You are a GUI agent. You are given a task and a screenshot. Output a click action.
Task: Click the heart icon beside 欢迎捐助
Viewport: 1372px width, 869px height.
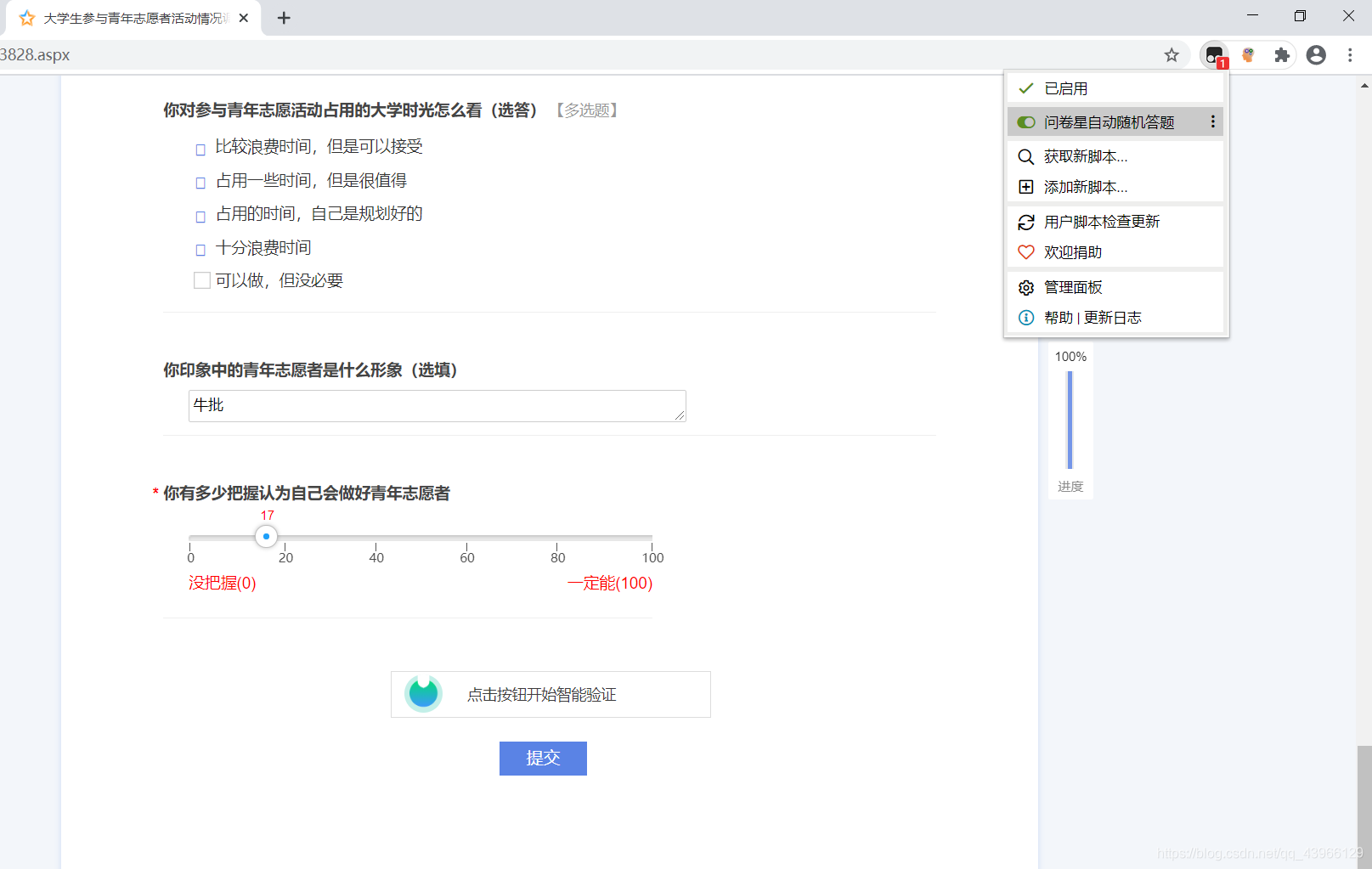(1025, 252)
